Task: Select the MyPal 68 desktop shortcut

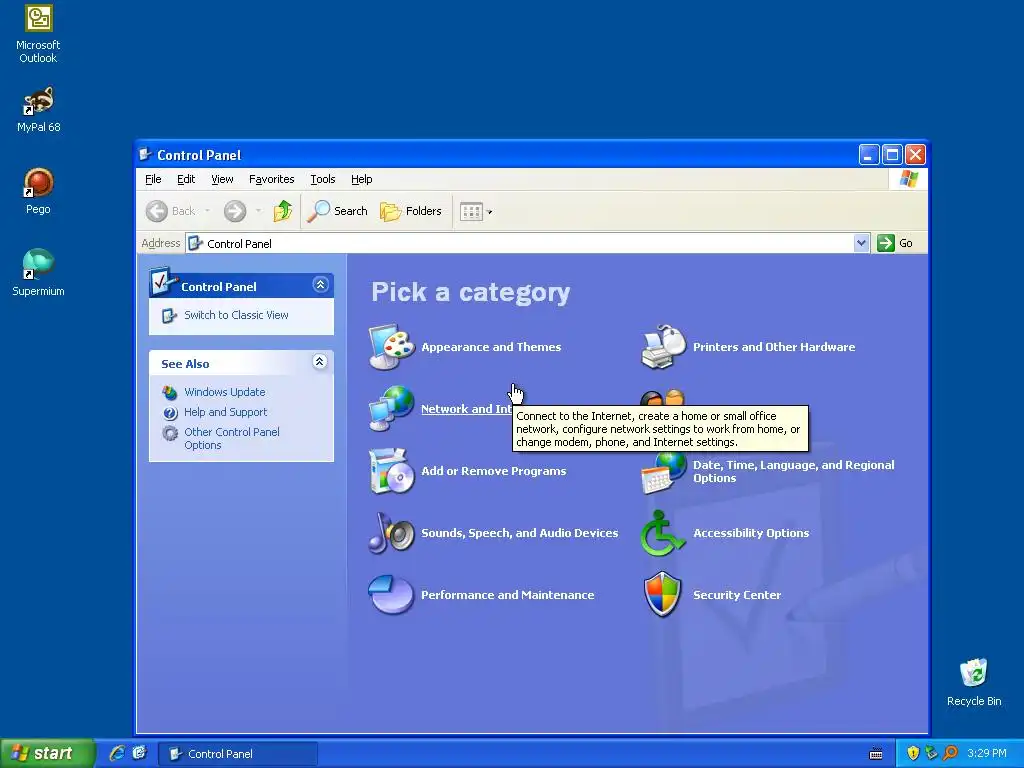Action: tap(38, 110)
